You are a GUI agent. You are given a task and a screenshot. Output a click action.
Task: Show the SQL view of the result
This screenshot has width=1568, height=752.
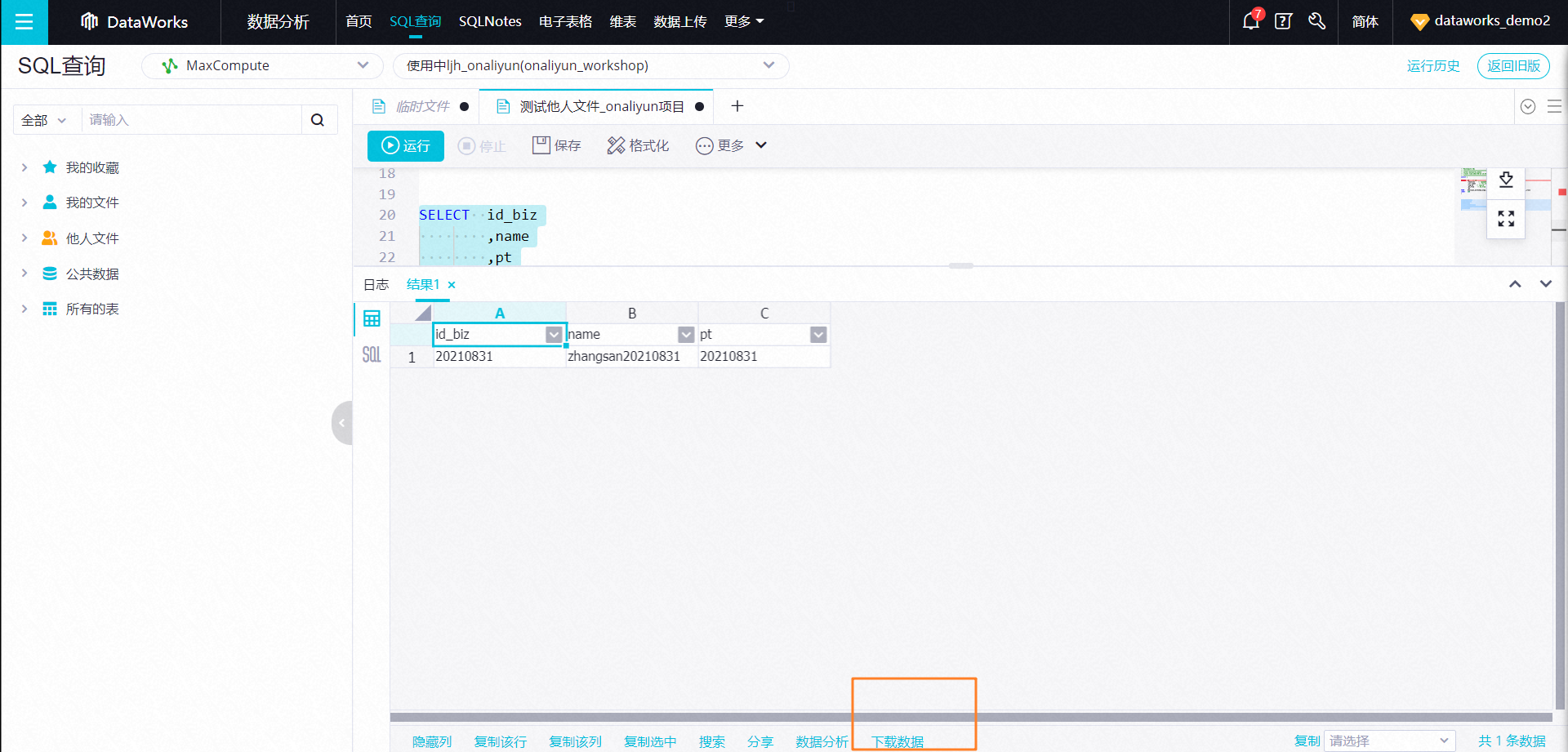372,354
